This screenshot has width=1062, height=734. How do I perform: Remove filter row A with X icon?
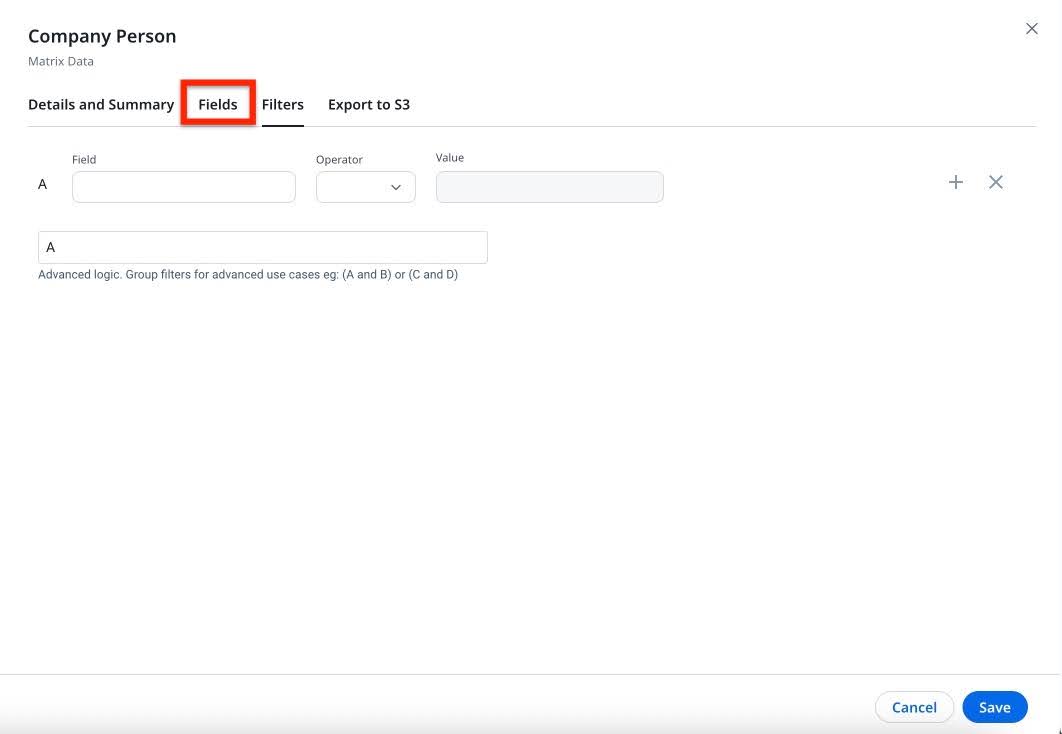tap(995, 182)
